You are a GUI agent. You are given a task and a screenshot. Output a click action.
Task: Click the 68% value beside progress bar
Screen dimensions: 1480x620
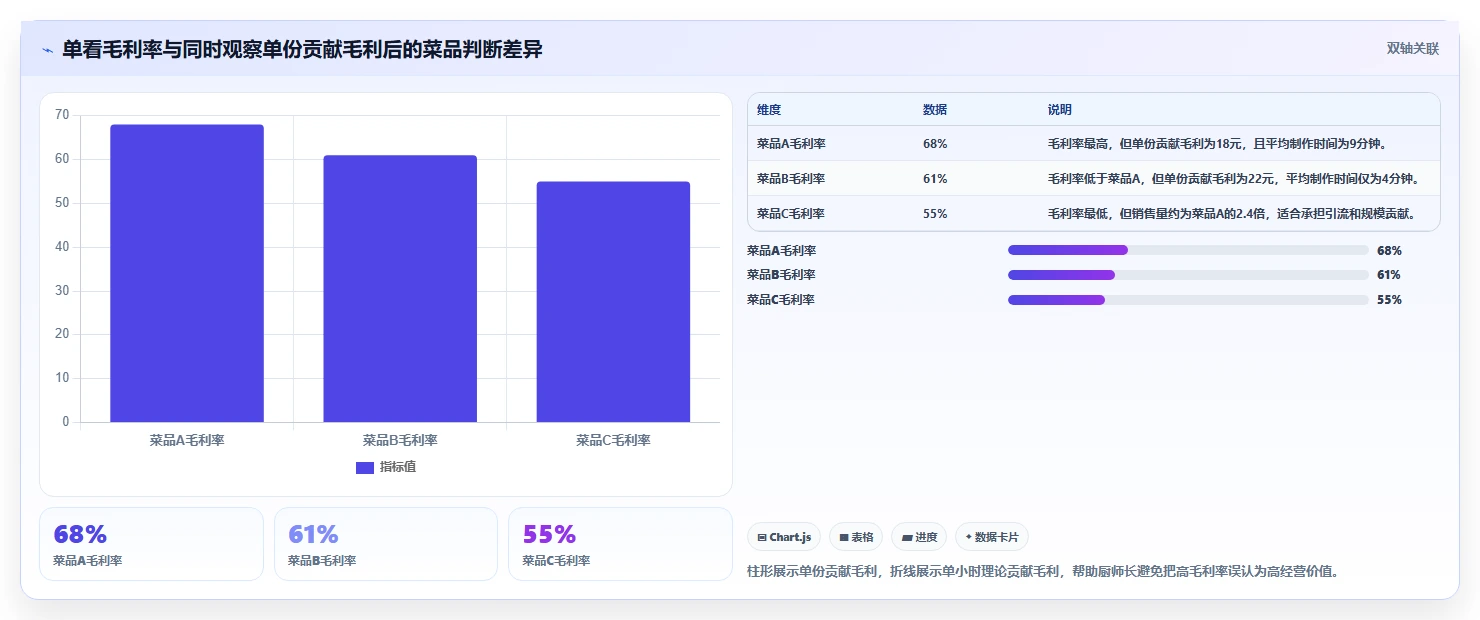1389,251
